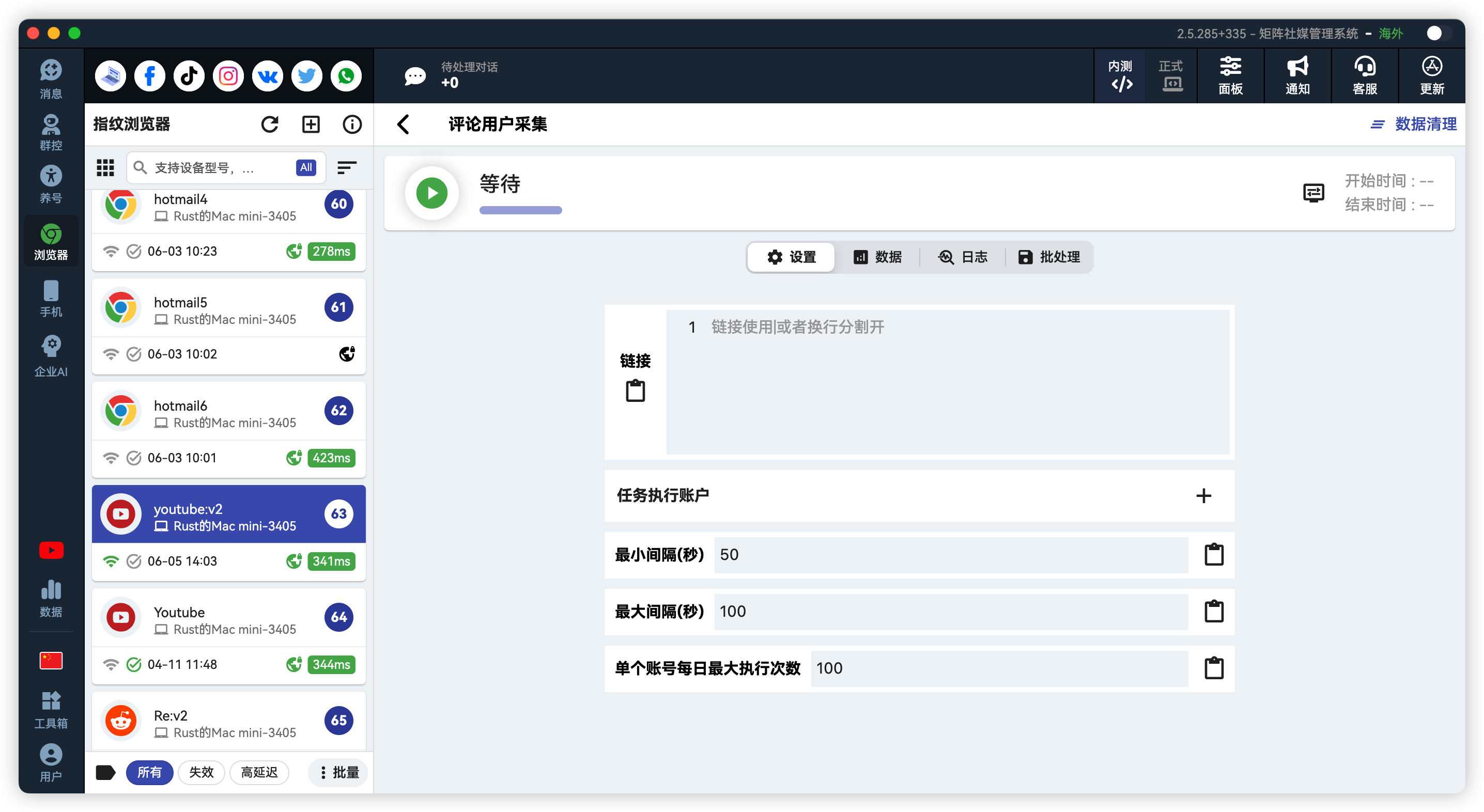Select the WhatsApp platform icon
The image size is (1484, 812).
[346, 75]
